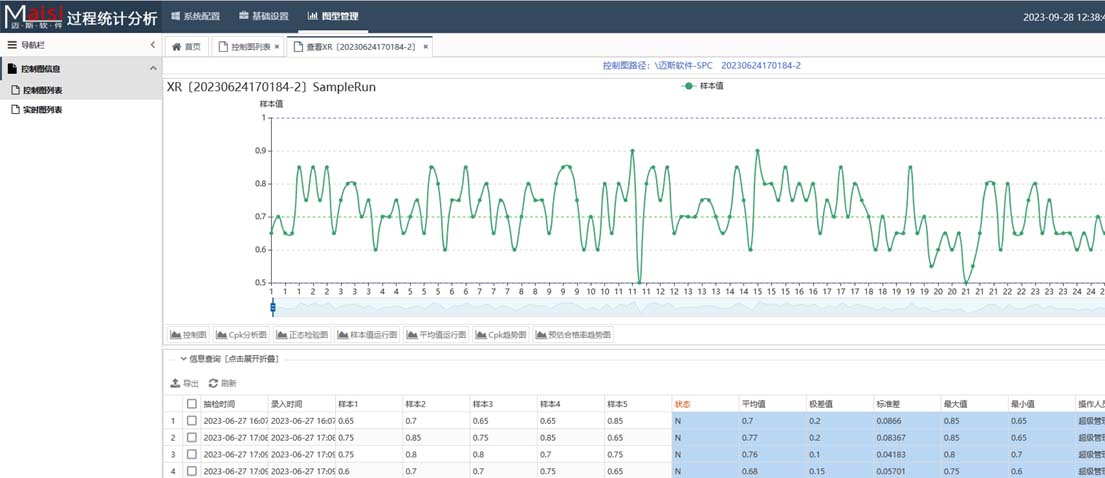1105x478 pixels.
Task: Close the 查看XR tab
Action: [426, 47]
